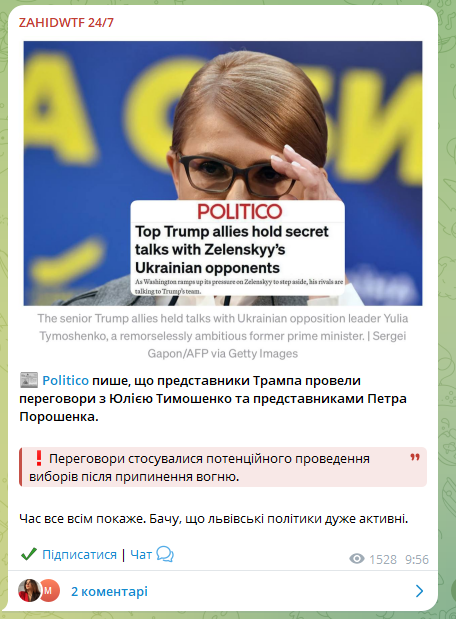Image resolution: width=456 pixels, height=619 pixels.
Task: Click the 9:56 message timestamp
Action: coord(417,559)
